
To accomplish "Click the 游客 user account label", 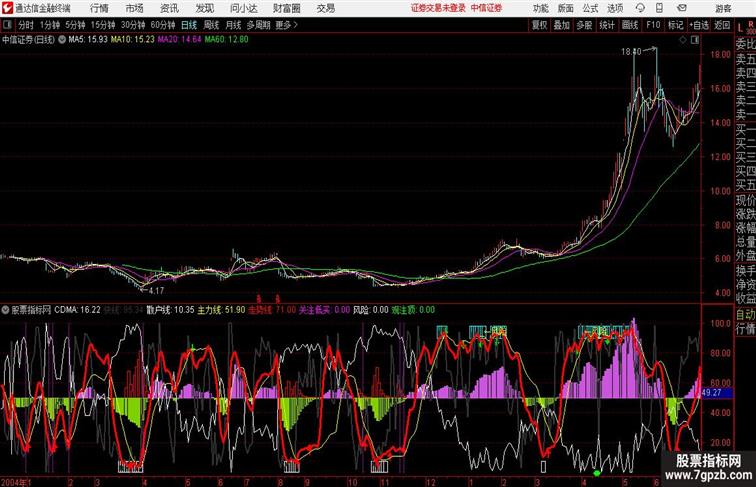I will pos(723,8).
